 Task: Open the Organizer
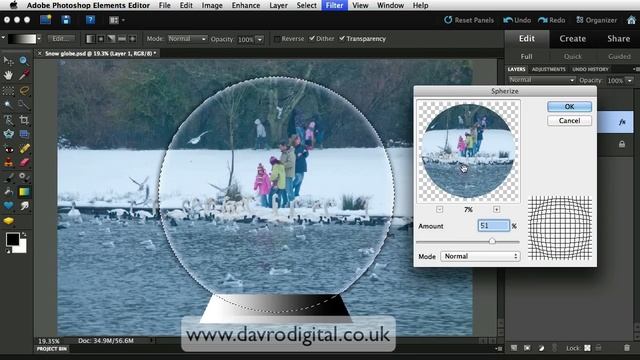[596, 20]
